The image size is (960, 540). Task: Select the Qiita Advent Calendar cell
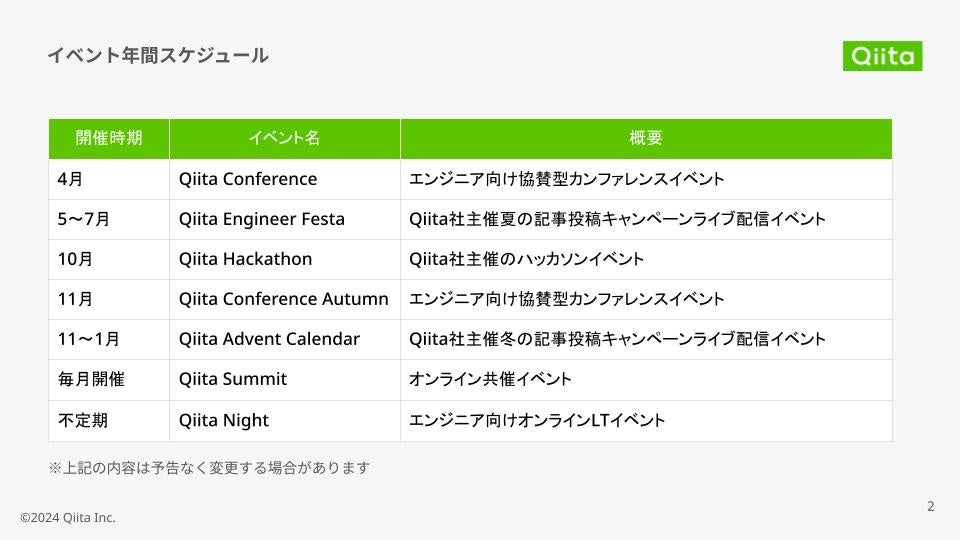269,339
